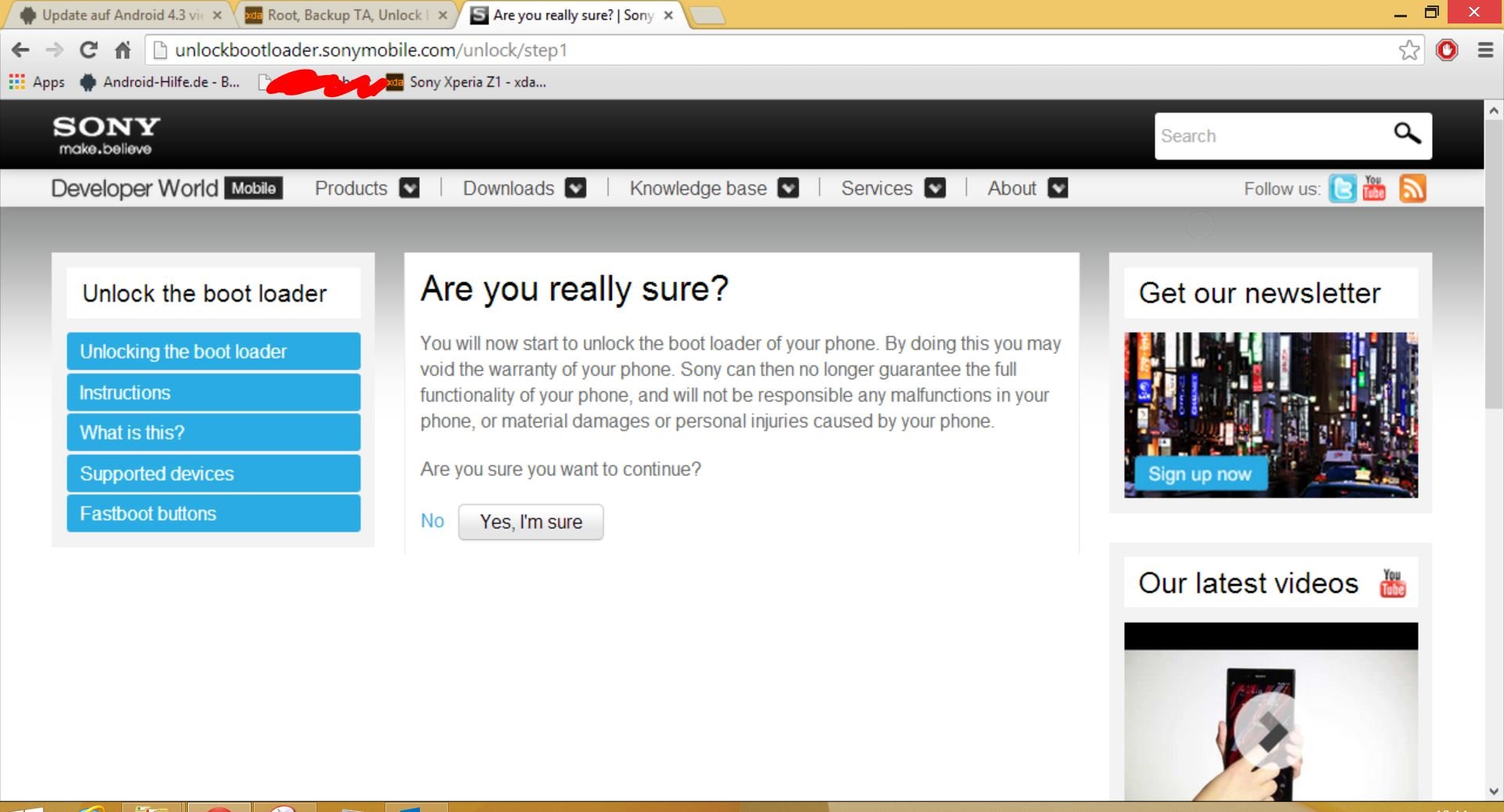Open a new tab with the new-tab button
Image resolution: width=1504 pixels, height=812 pixels.
point(707,15)
